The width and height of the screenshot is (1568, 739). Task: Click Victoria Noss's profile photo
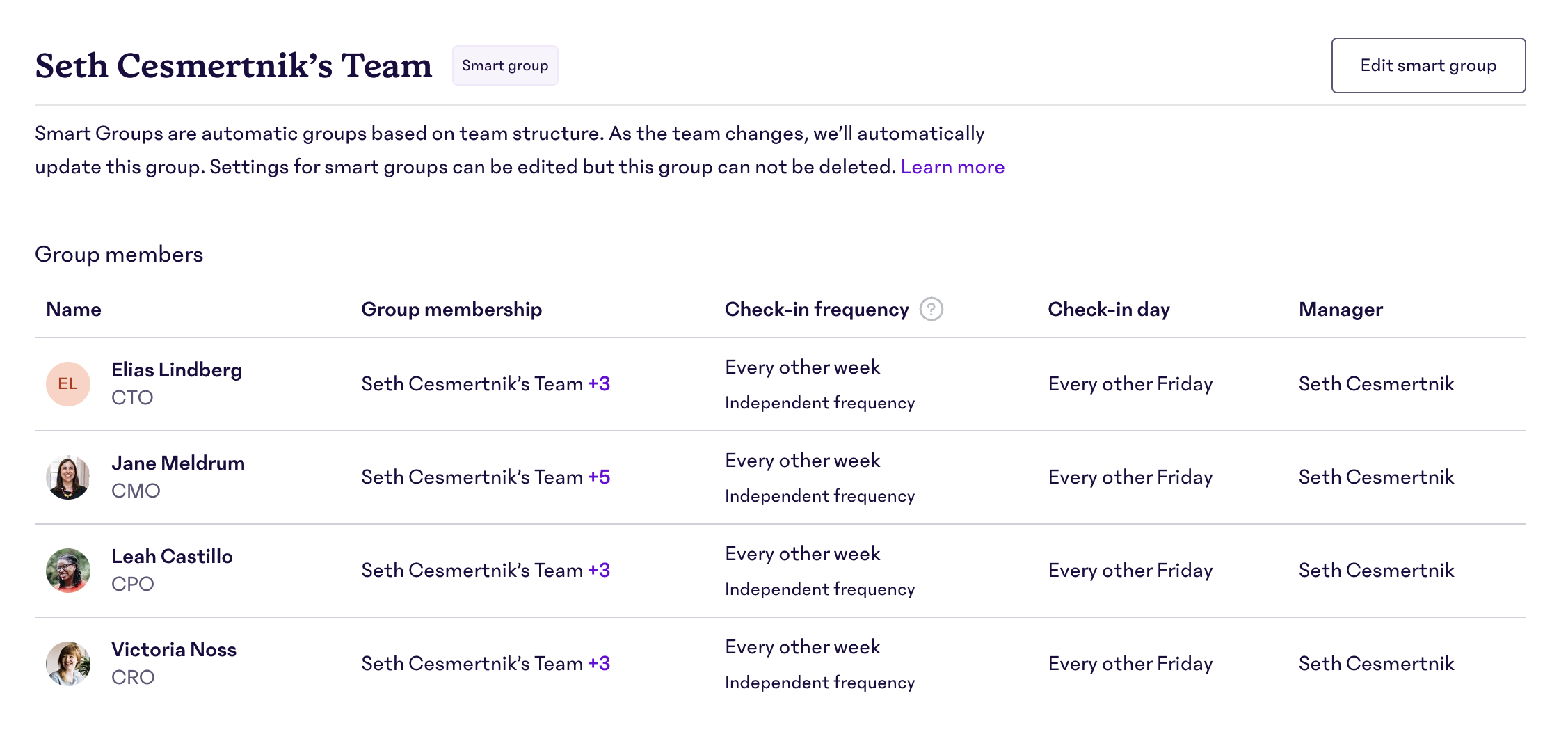(x=68, y=664)
